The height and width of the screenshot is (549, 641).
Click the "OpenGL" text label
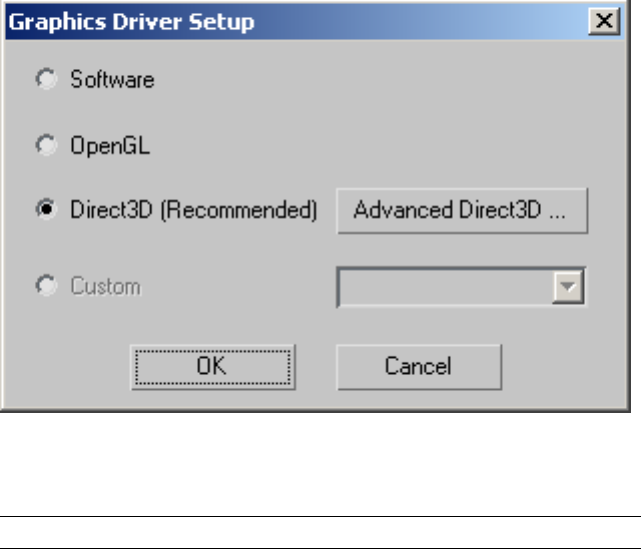pos(109,146)
